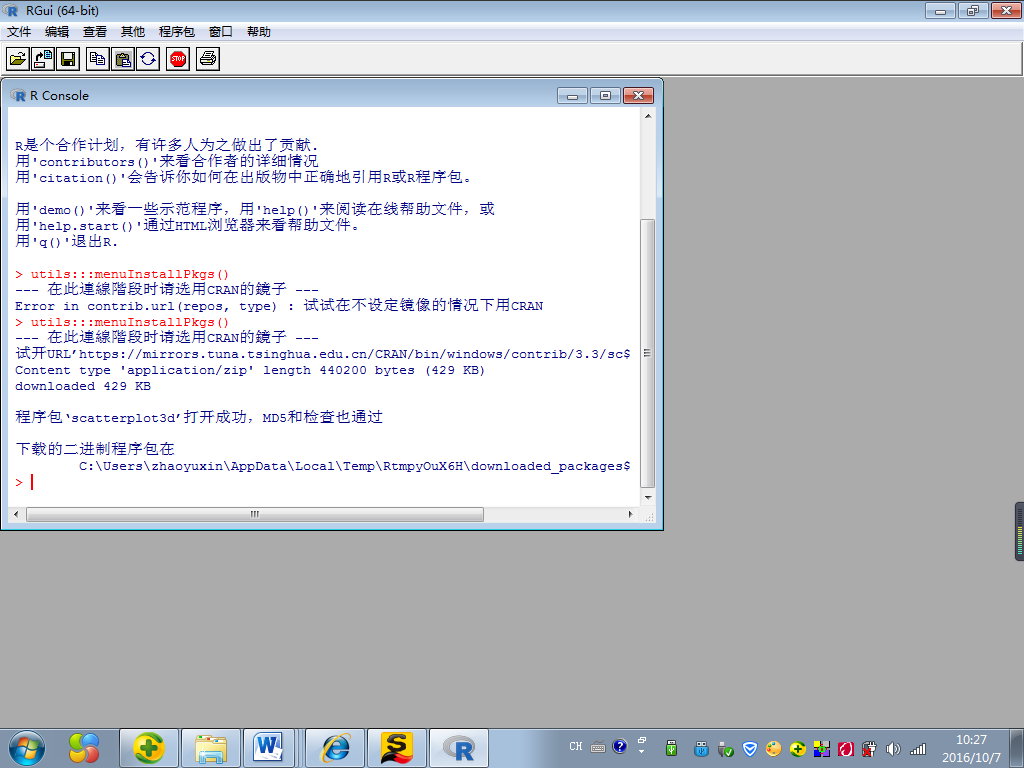
Task: Click the console horizontal scrollbar thumb
Action: (255, 515)
